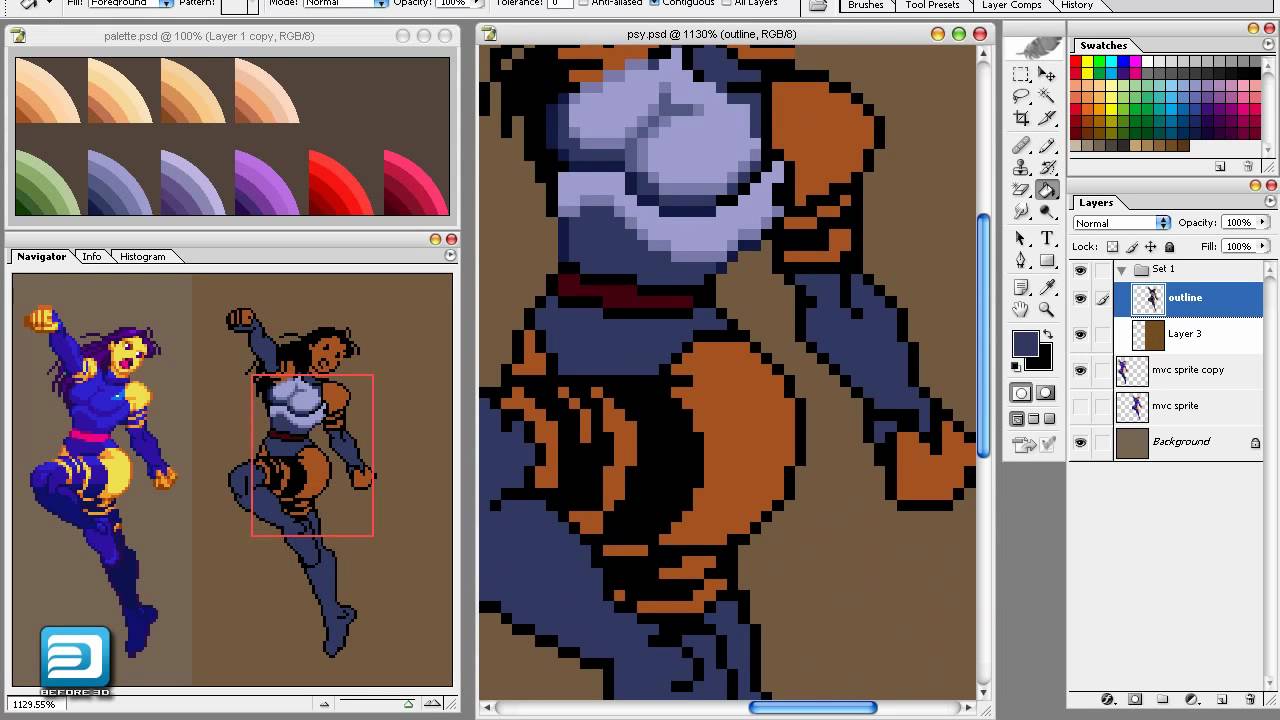
Task: Select the Healing Brush tool
Action: point(1021,146)
